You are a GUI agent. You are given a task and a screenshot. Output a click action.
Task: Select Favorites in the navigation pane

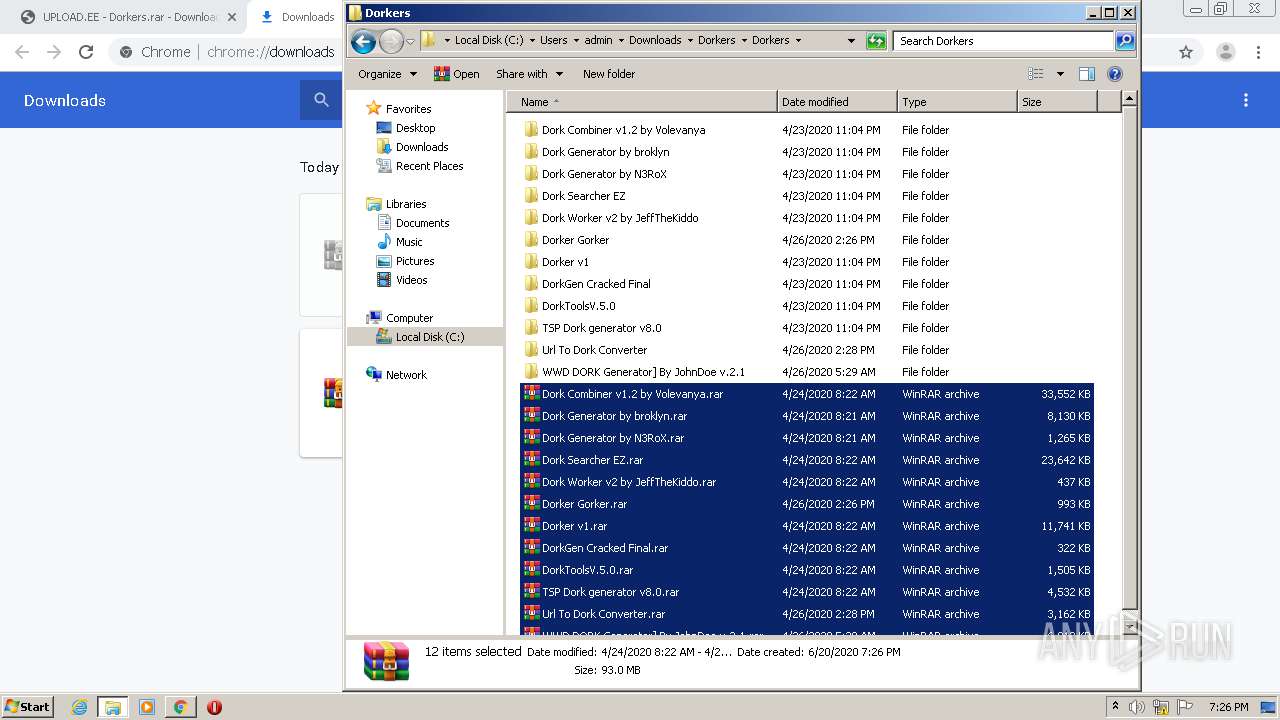tap(408, 109)
